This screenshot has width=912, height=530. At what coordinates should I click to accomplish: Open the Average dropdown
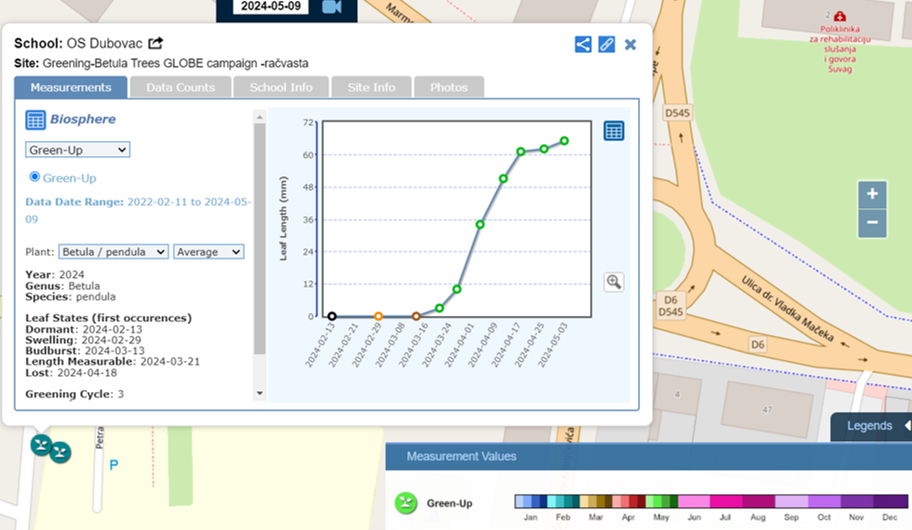tap(208, 252)
